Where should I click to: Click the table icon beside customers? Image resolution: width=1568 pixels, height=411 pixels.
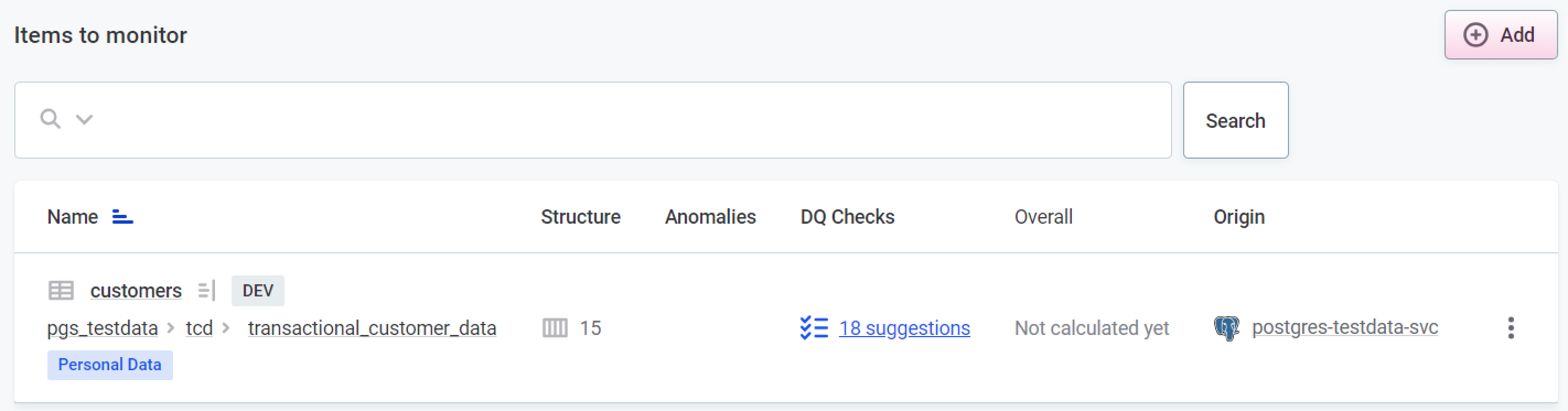61,290
